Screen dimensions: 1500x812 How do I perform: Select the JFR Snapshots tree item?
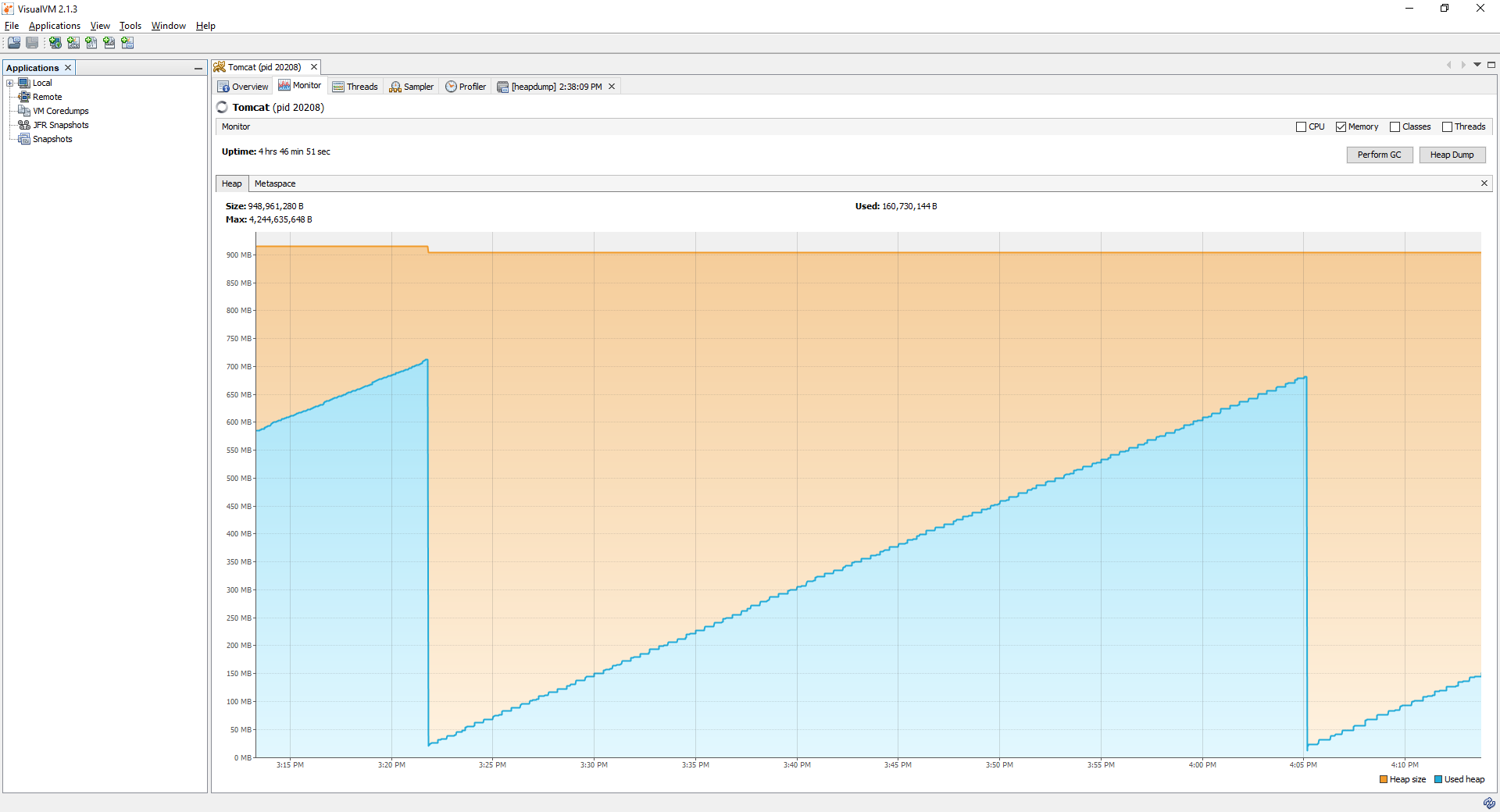click(61, 125)
